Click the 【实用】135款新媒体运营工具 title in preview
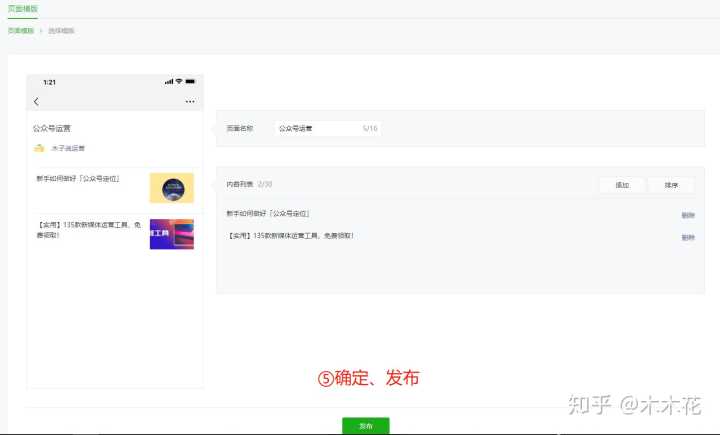 pyautogui.click(x=89, y=230)
